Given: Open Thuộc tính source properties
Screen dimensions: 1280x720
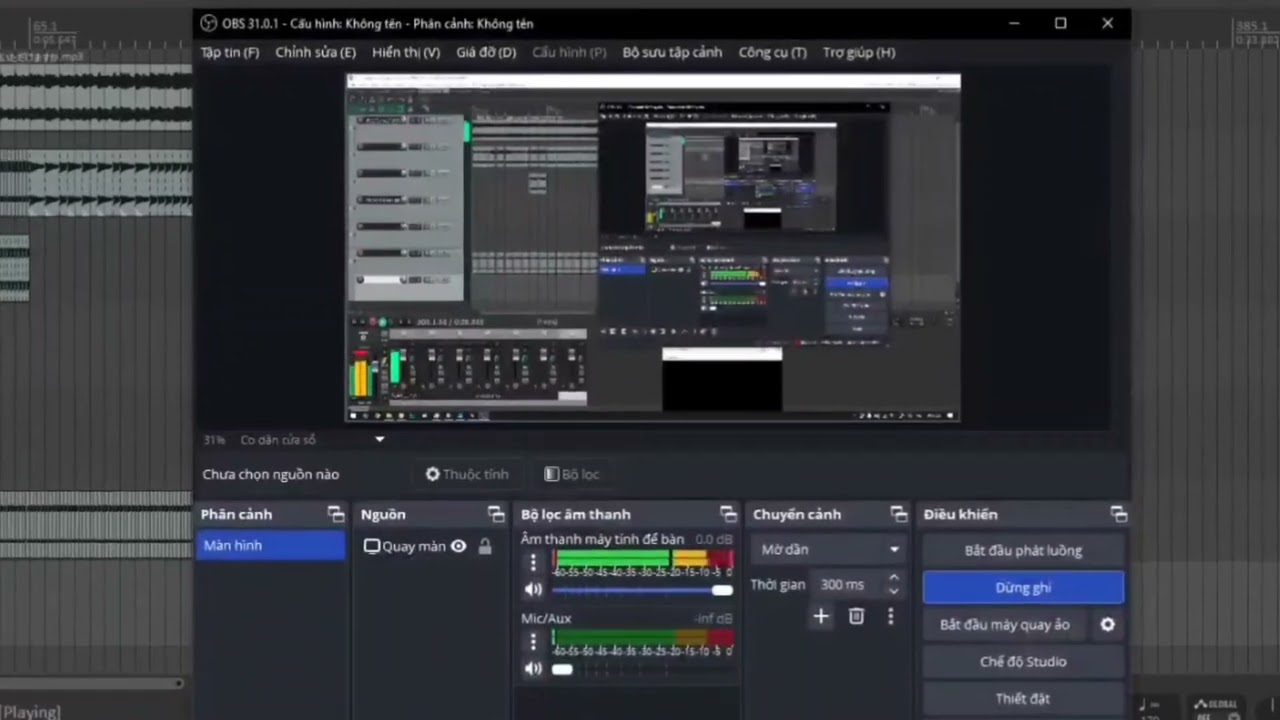Looking at the screenshot, I should click(x=467, y=474).
